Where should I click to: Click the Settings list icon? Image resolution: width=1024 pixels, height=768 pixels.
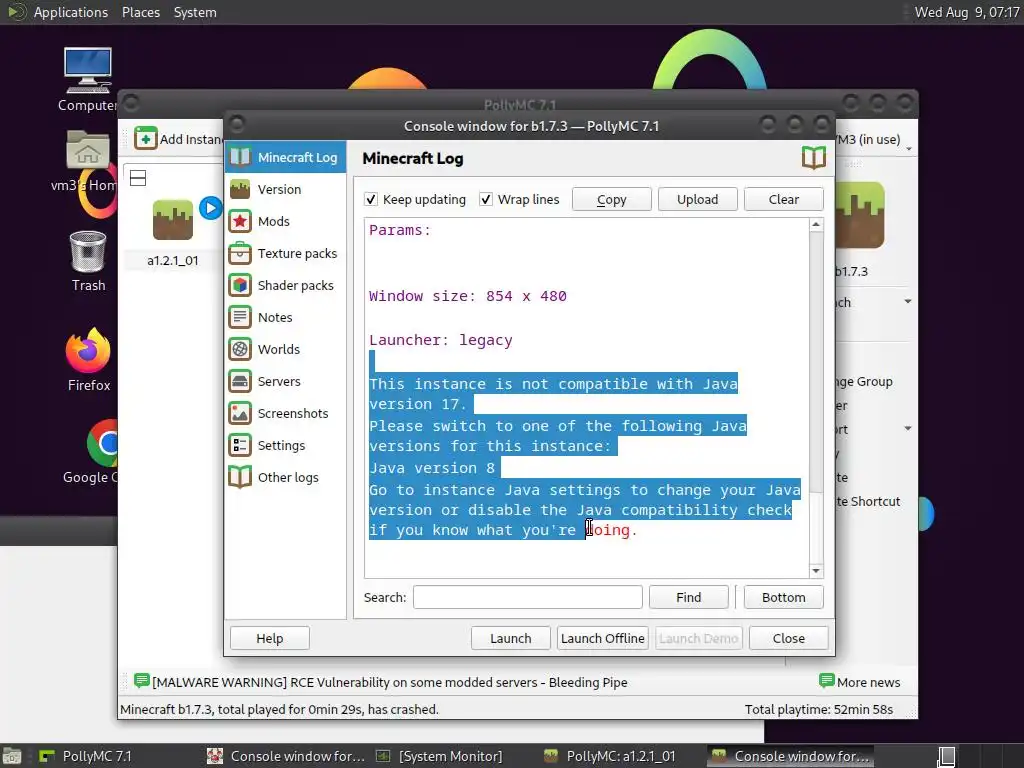point(240,445)
